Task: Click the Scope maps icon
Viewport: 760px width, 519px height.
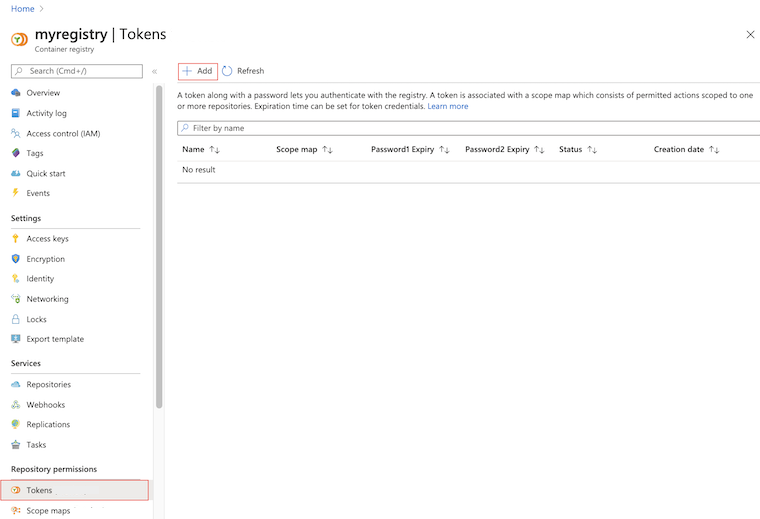Action: tap(16, 510)
